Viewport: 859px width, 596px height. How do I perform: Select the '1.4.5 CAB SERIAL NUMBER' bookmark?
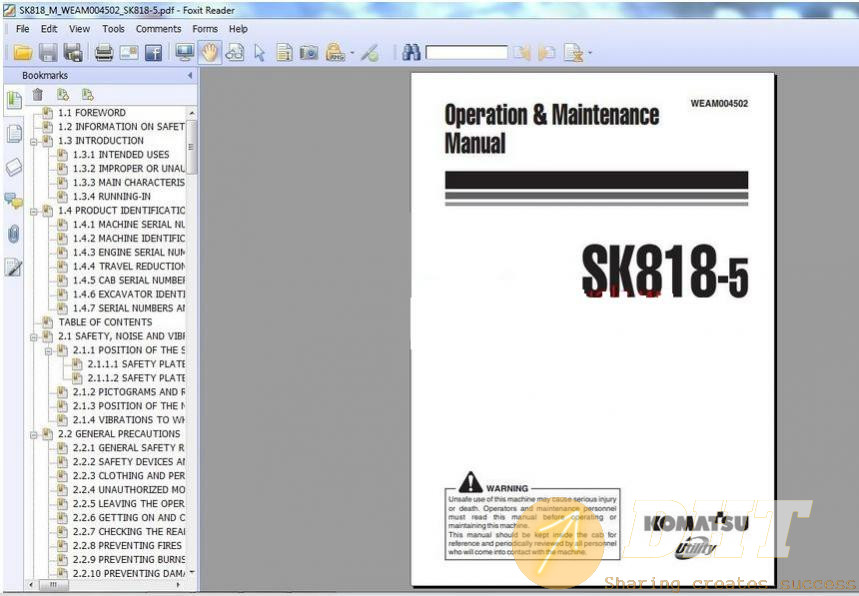(129, 280)
